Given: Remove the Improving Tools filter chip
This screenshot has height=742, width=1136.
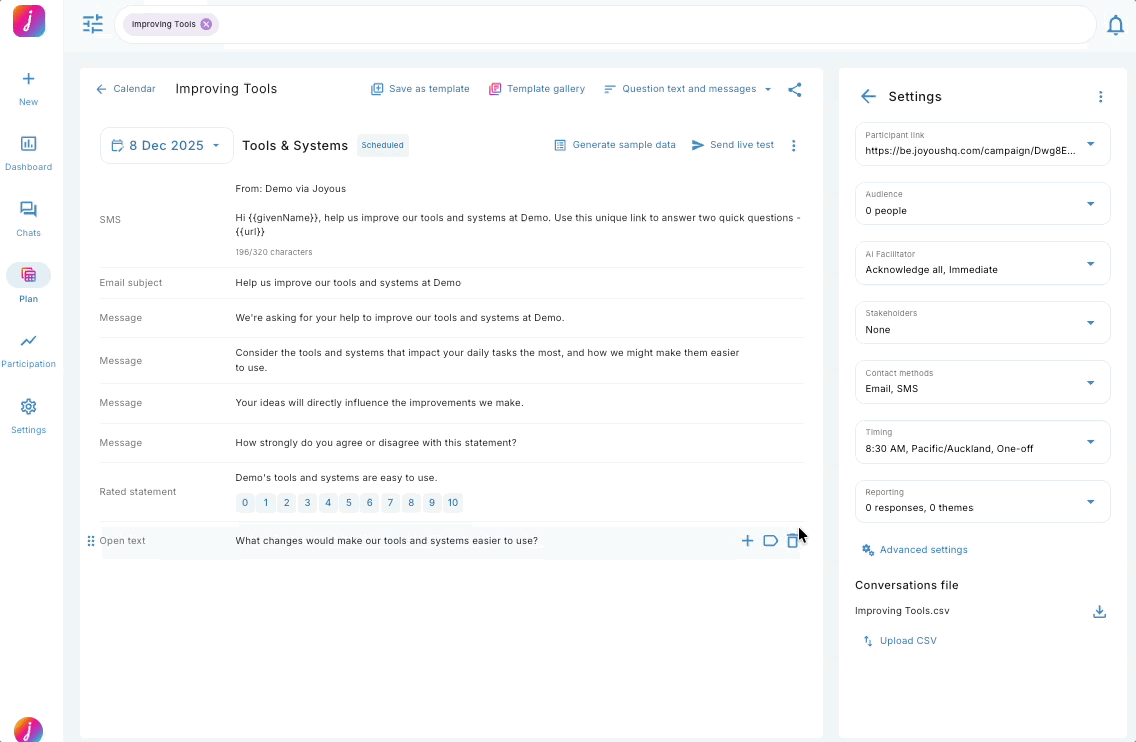Looking at the screenshot, I should [x=206, y=24].
